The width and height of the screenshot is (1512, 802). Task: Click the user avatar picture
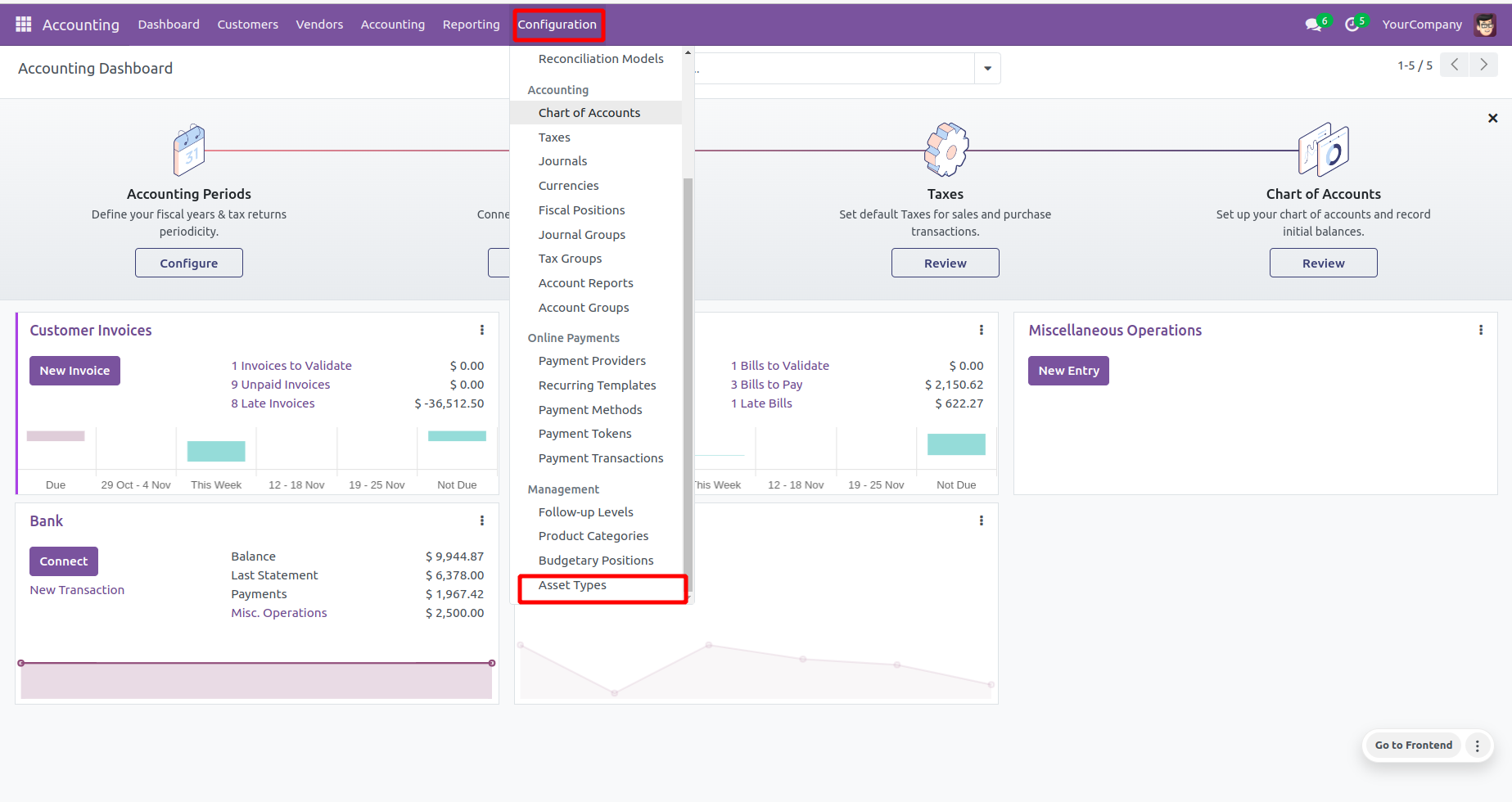pyautogui.click(x=1485, y=25)
